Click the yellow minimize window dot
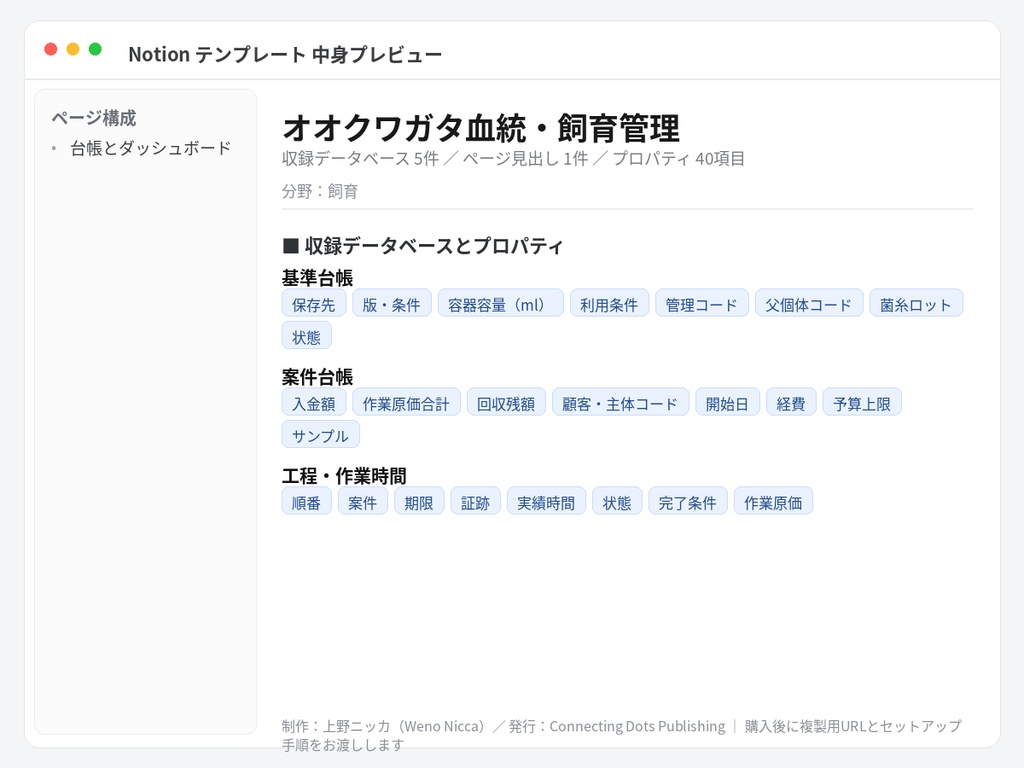1024x768 pixels. point(73,49)
